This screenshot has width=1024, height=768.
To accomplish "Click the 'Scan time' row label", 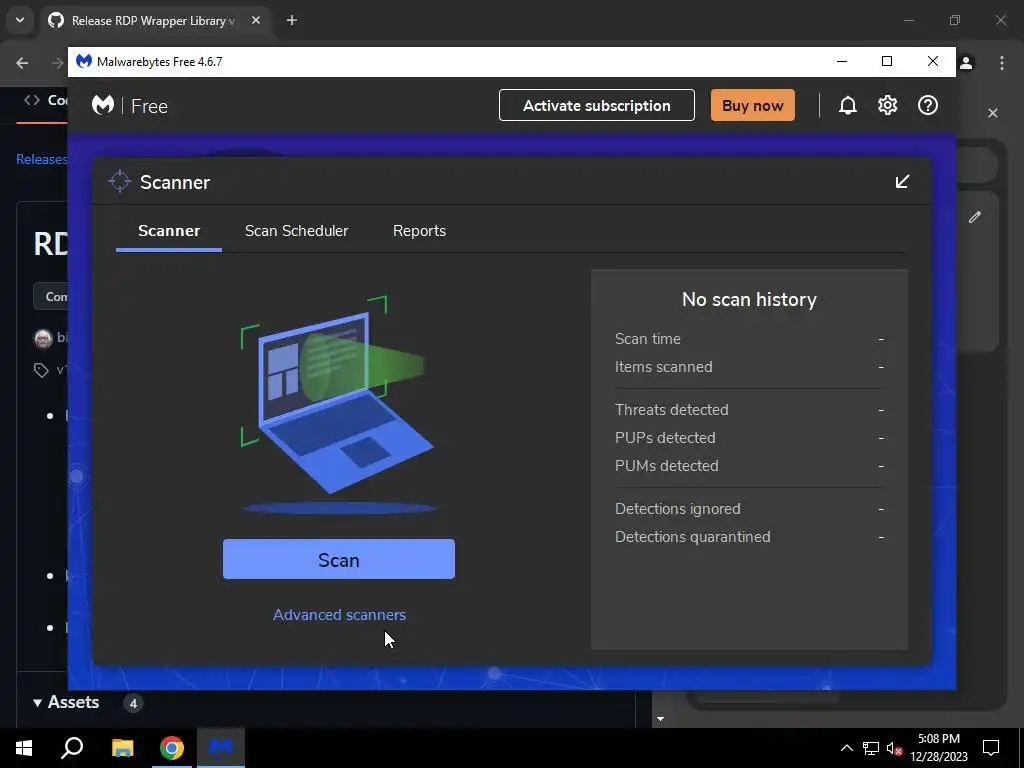I will (647, 339).
